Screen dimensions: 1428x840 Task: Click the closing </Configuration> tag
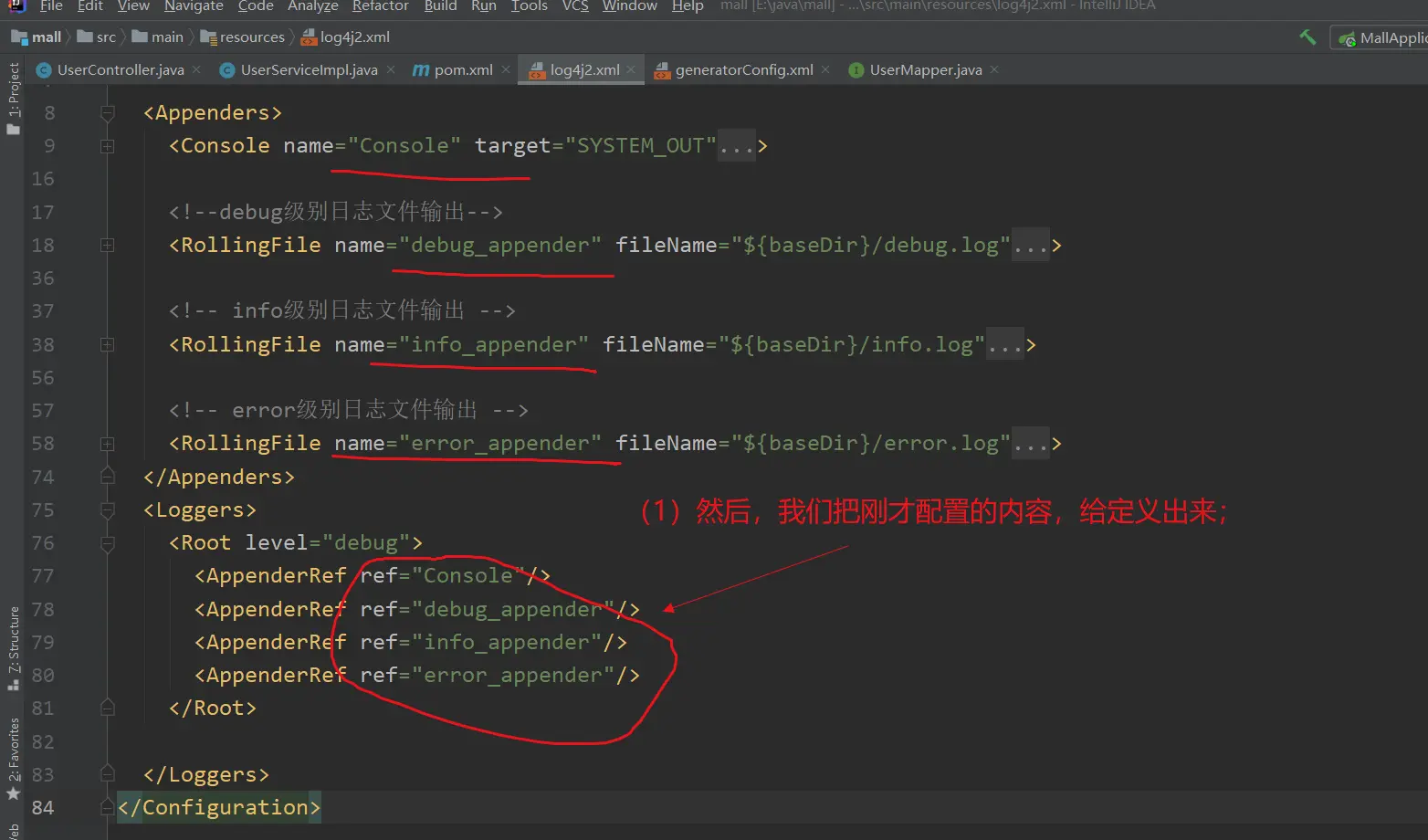click(x=219, y=808)
